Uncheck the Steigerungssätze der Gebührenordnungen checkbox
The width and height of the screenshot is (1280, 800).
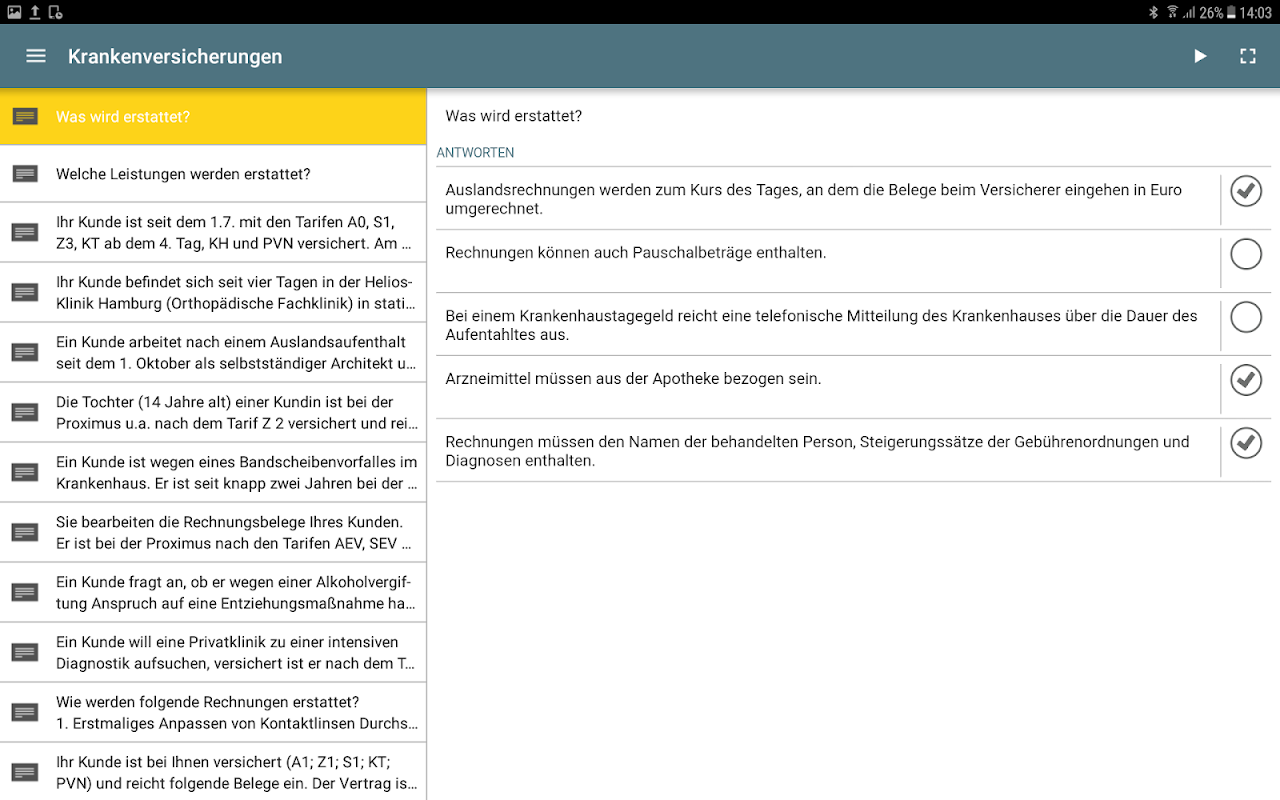[1246, 443]
